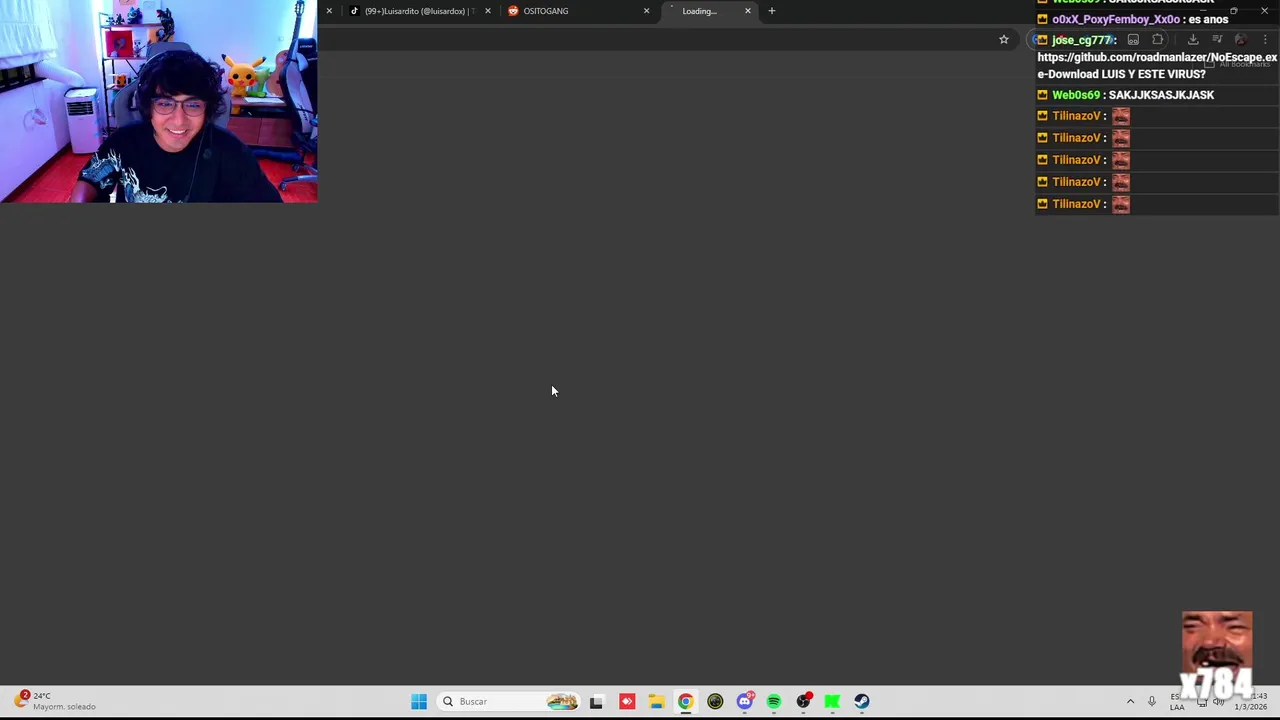Switch to the TikTok Luisardito tab
1280x720 pixels.
click(418, 11)
